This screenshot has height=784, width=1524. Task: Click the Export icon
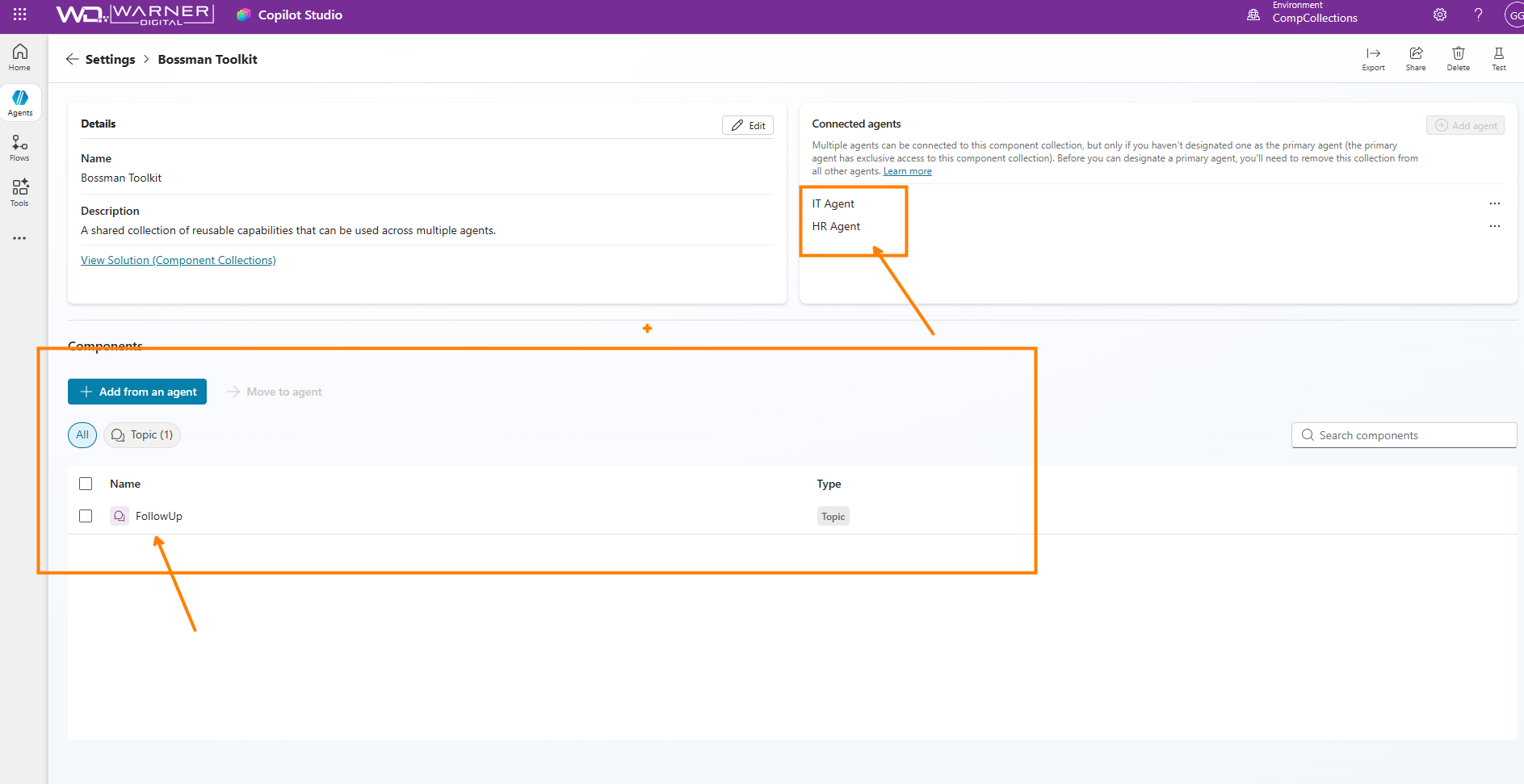coord(1373,58)
